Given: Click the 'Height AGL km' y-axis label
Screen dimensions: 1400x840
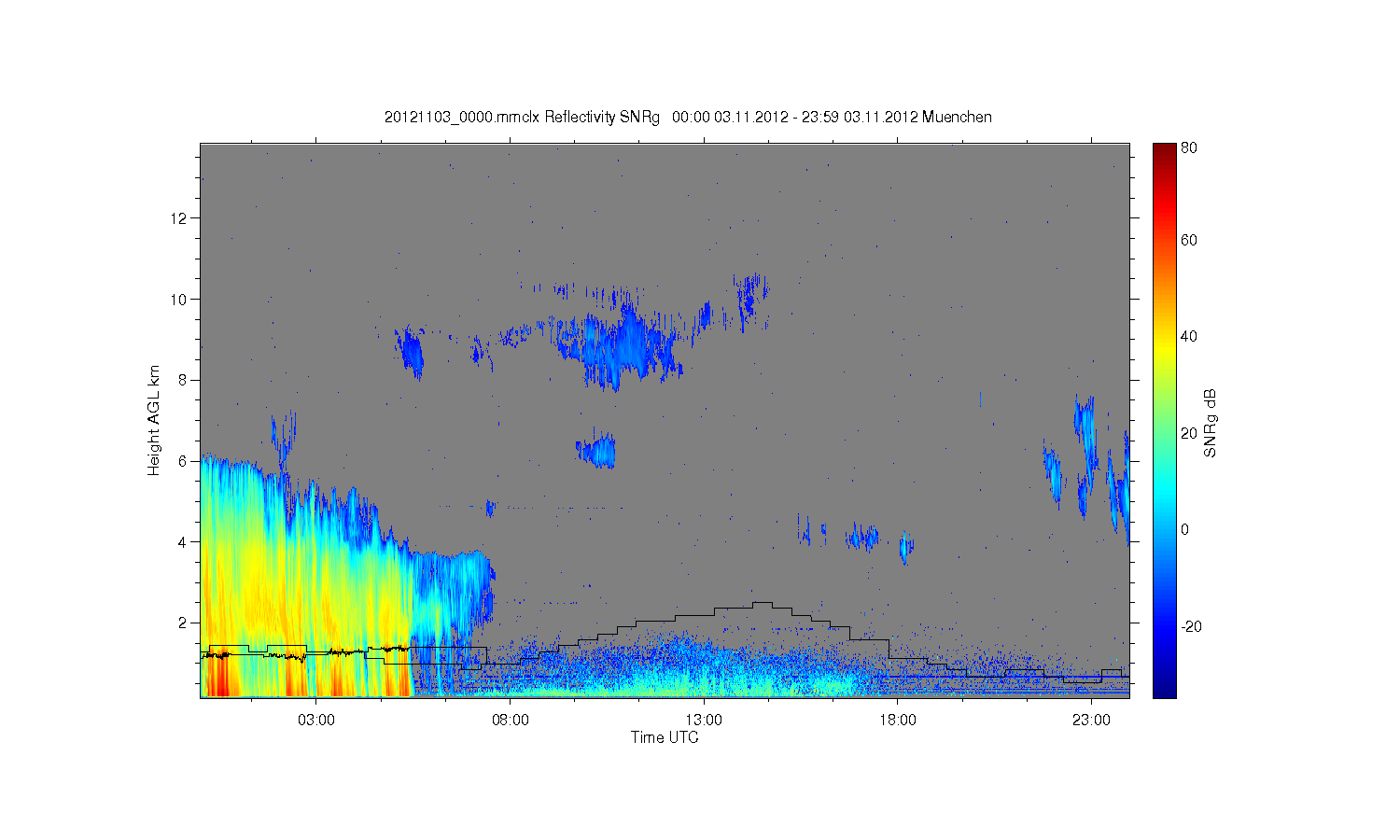Looking at the screenshot, I should tap(154, 420).
